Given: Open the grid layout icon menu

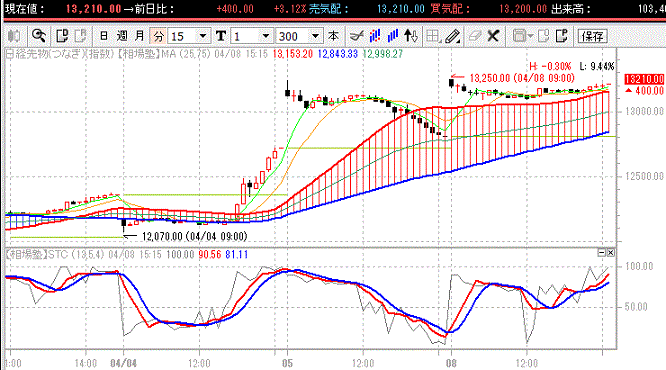Looking at the screenshot, I should click(433, 36).
